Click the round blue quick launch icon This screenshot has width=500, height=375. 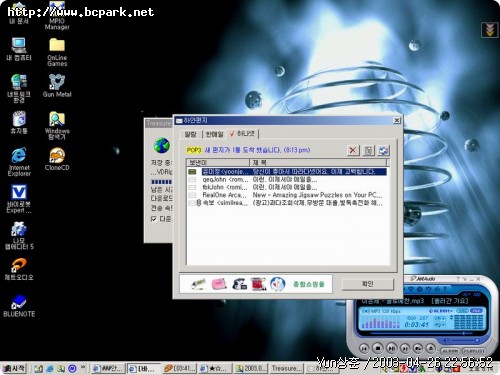click(72, 368)
